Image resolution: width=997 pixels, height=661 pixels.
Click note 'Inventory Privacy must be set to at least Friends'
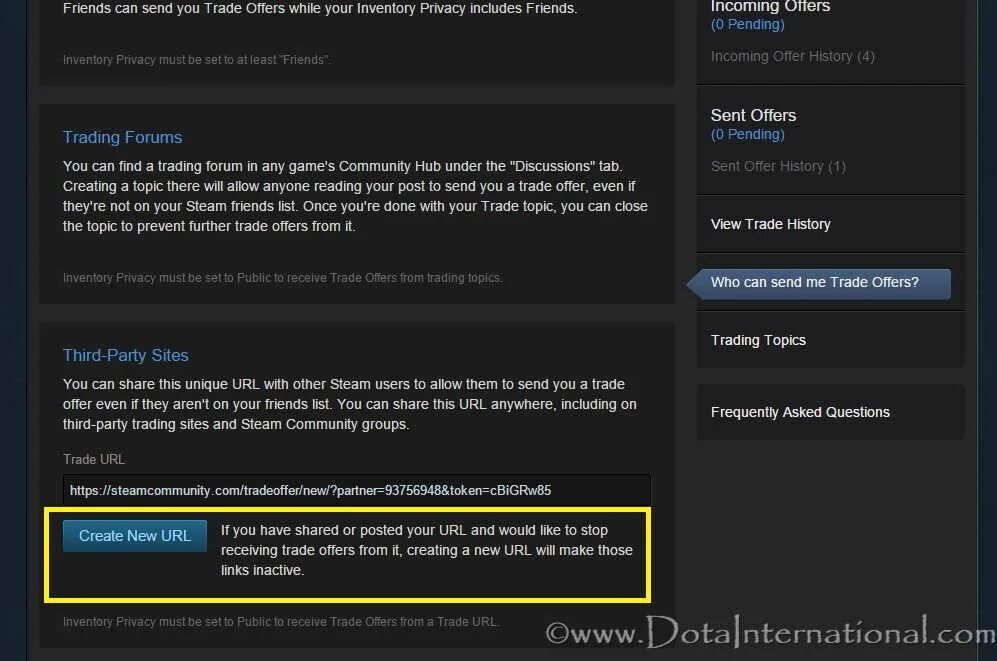pos(196,60)
